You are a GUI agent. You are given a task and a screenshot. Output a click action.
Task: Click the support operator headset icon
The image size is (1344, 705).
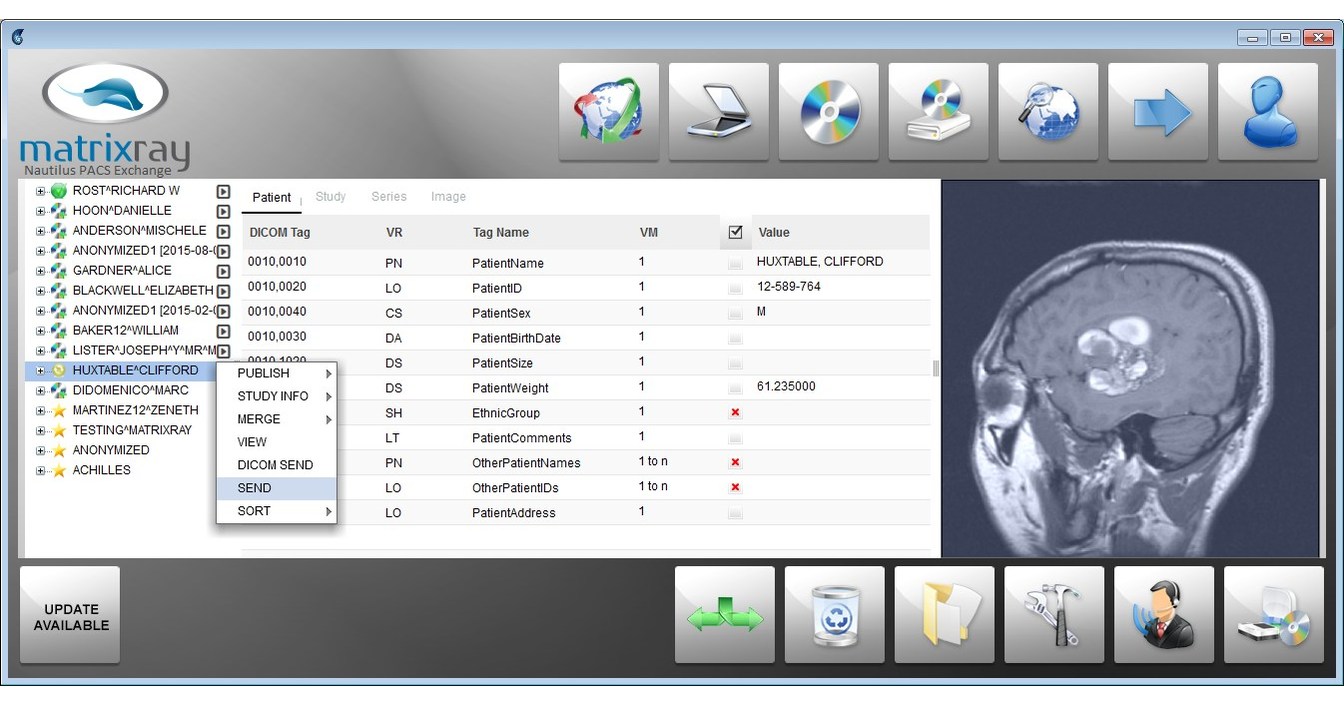point(1164,613)
